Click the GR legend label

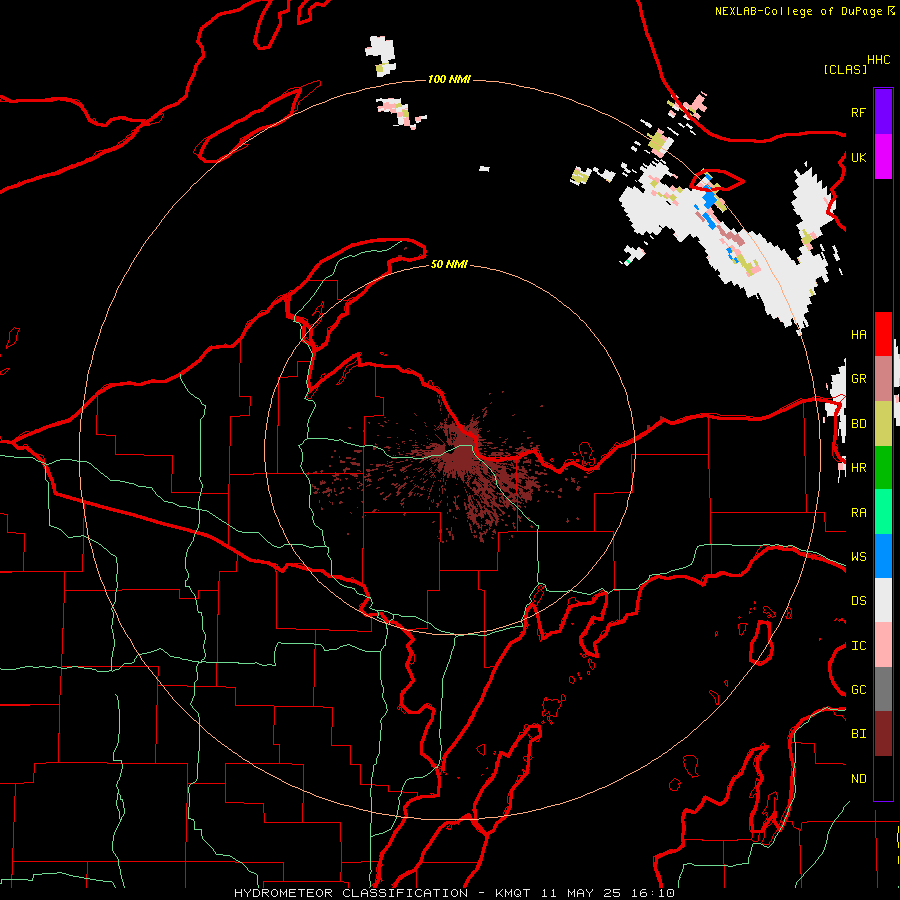pos(859,379)
